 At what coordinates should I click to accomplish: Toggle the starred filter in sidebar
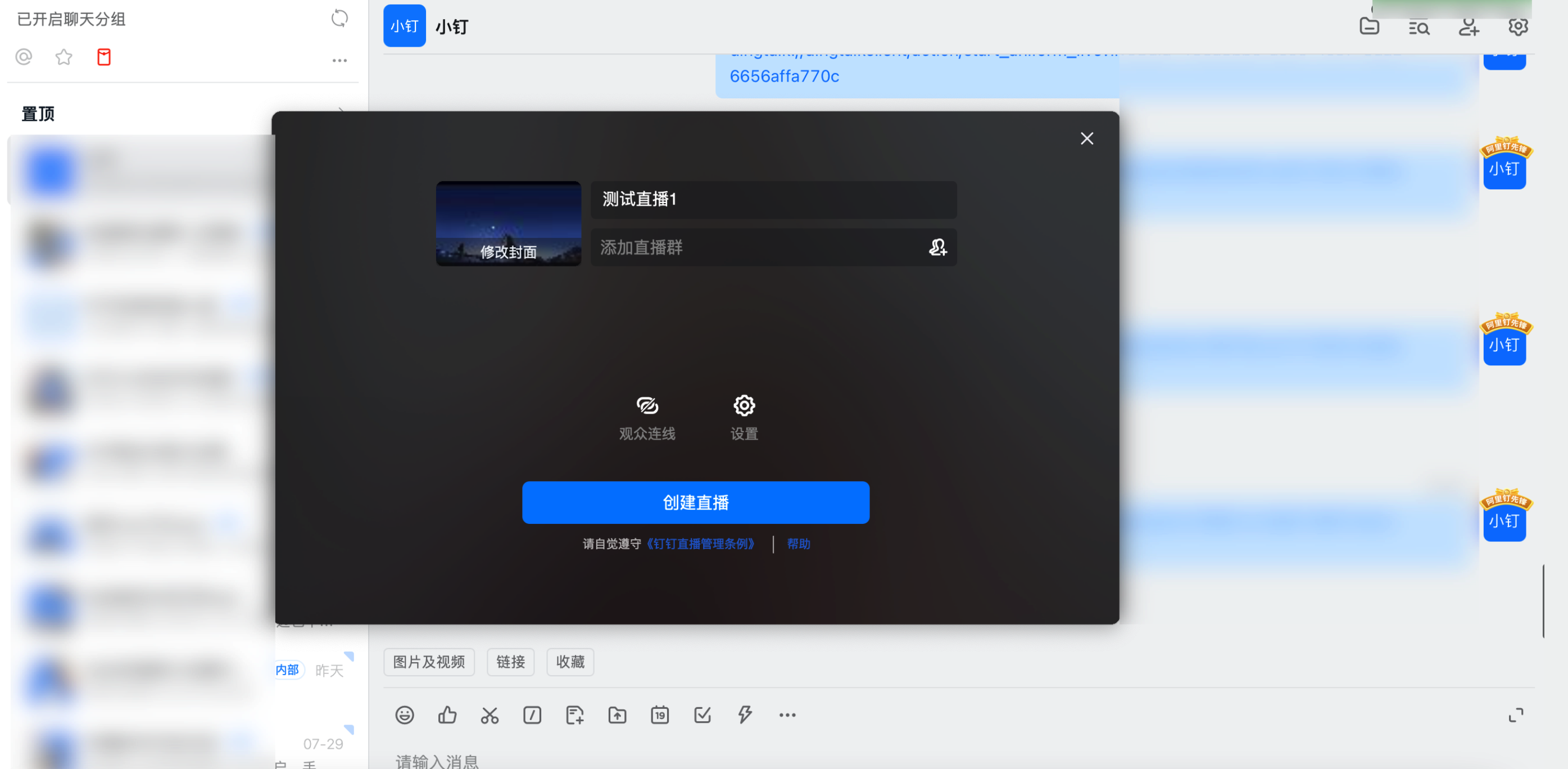coord(64,57)
